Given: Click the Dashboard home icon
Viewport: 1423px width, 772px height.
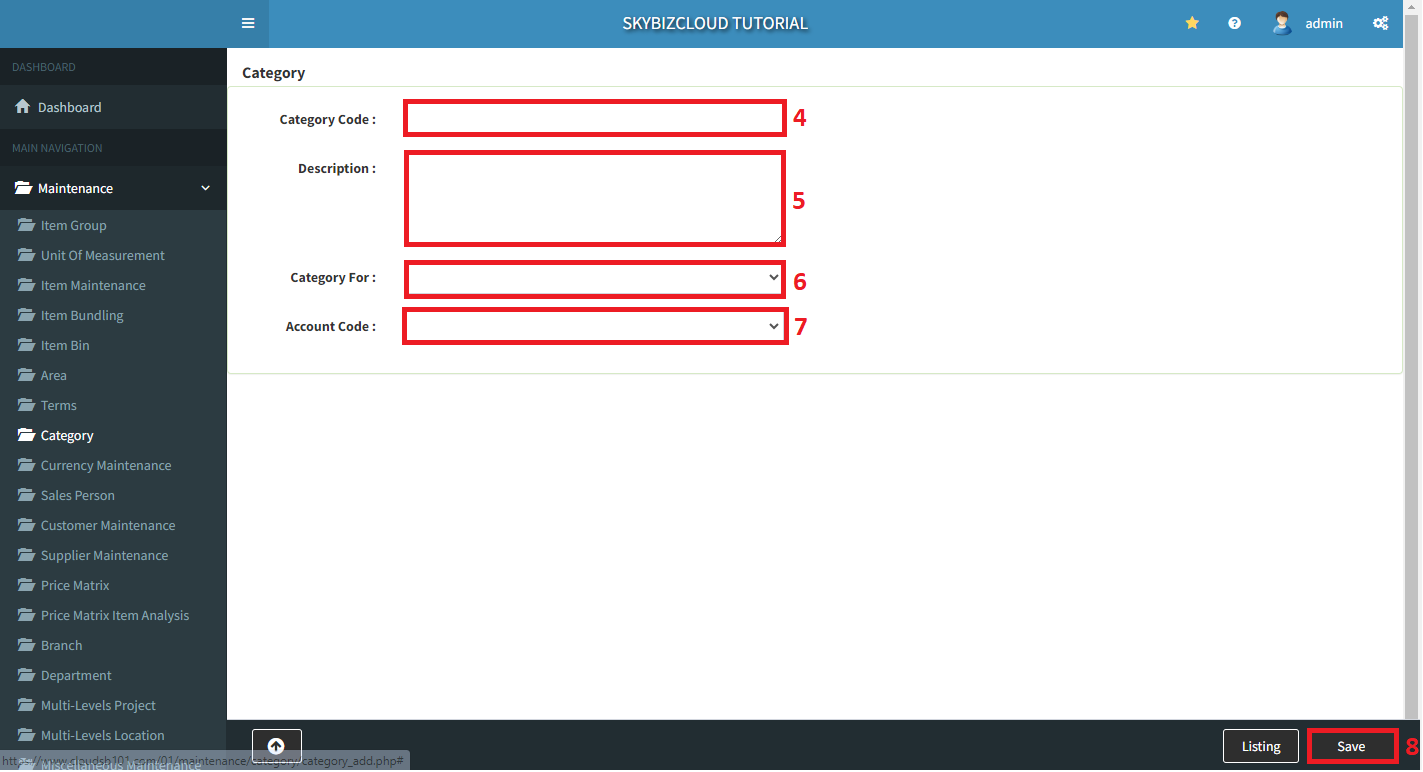Looking at the screenshot, I should 22,107.
